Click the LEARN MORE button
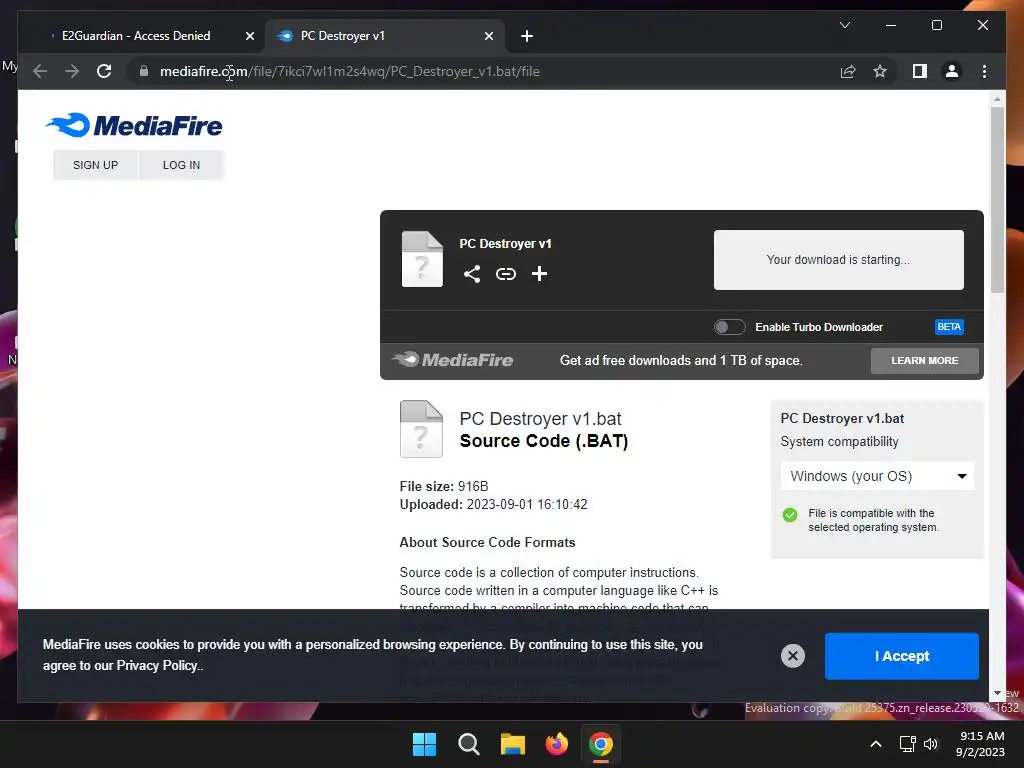 [925, 360]
